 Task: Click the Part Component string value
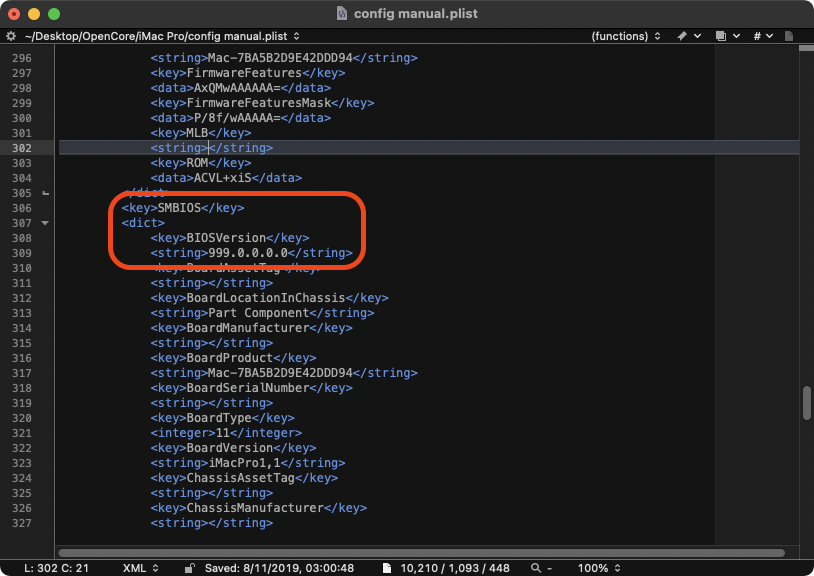[x=259, y=314]
